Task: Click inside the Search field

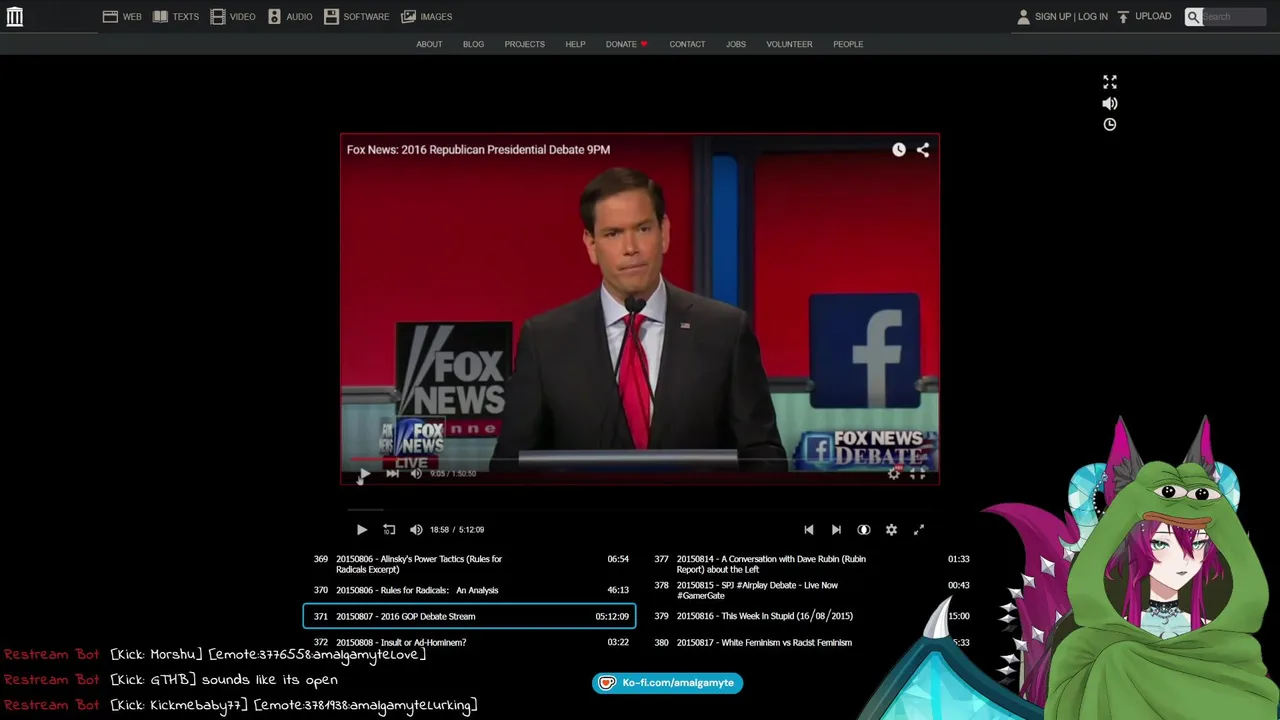Action: (x=1233, y=17)
